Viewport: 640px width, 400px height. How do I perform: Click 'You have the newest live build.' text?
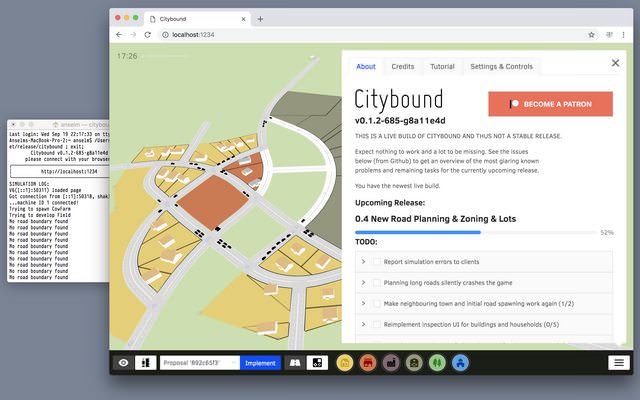397,186
